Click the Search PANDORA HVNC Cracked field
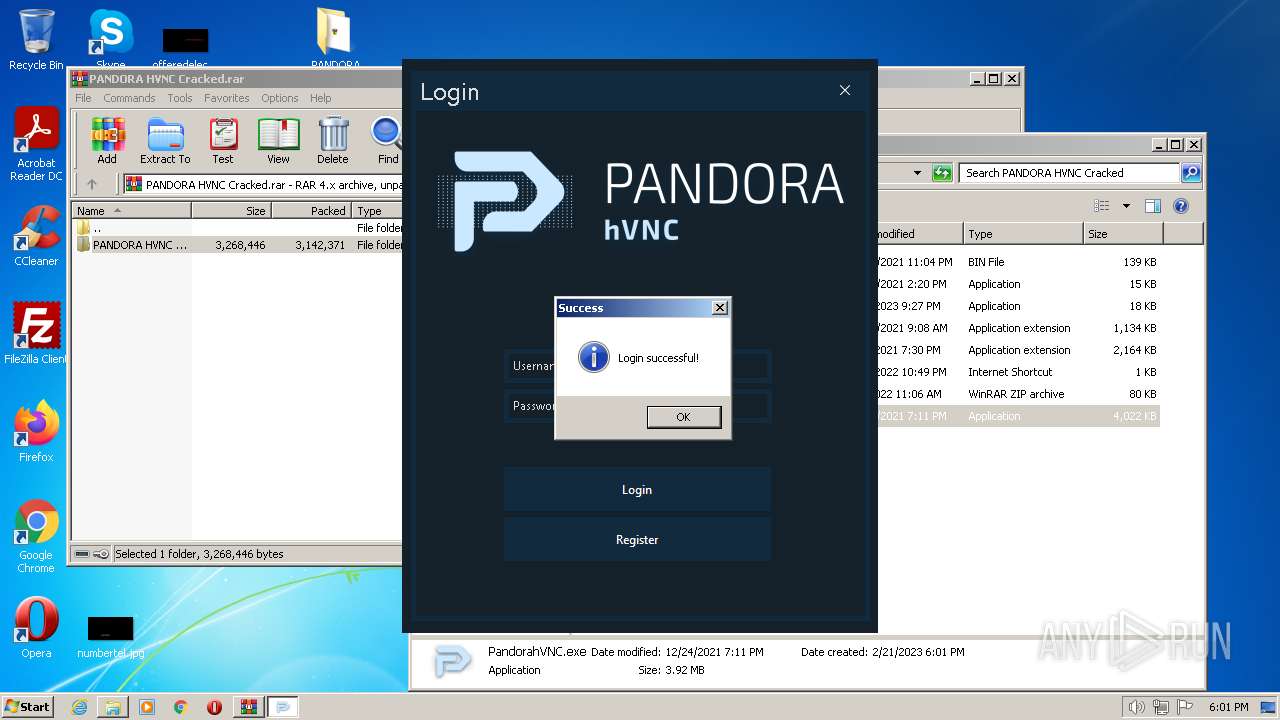 (x=1068, y=173)
